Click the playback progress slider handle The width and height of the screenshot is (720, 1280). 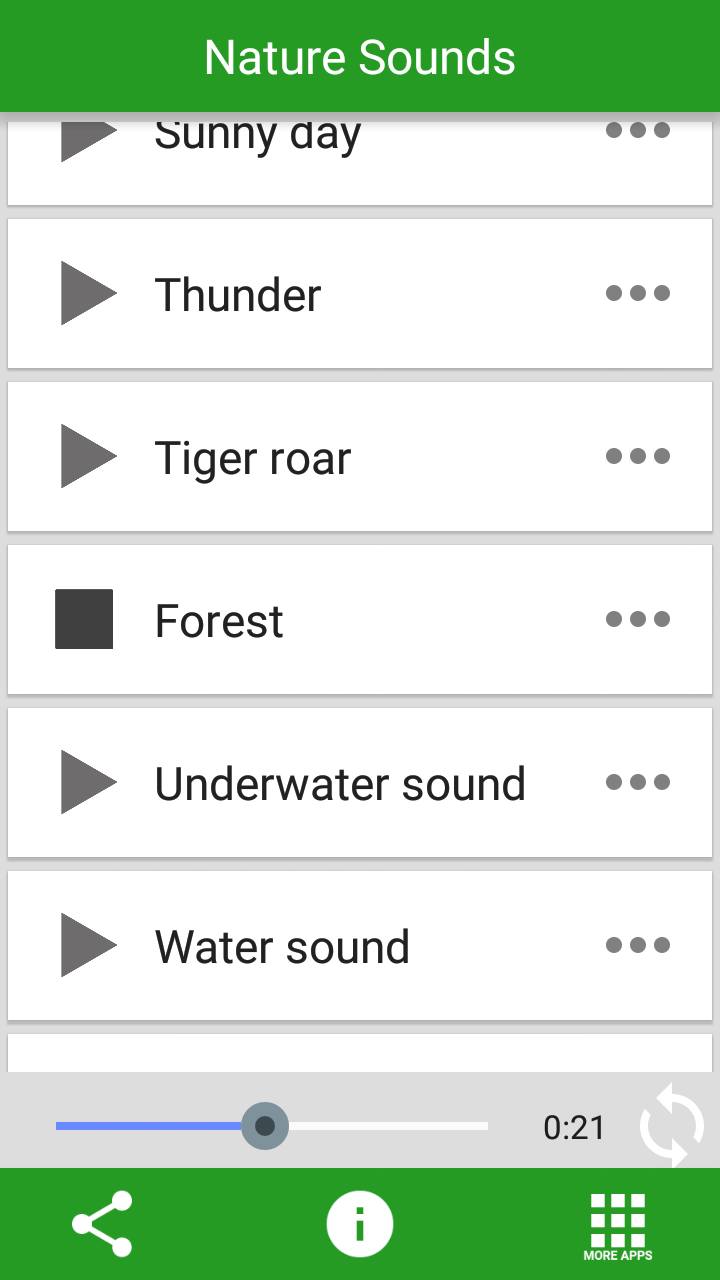tap(265, 1126)
